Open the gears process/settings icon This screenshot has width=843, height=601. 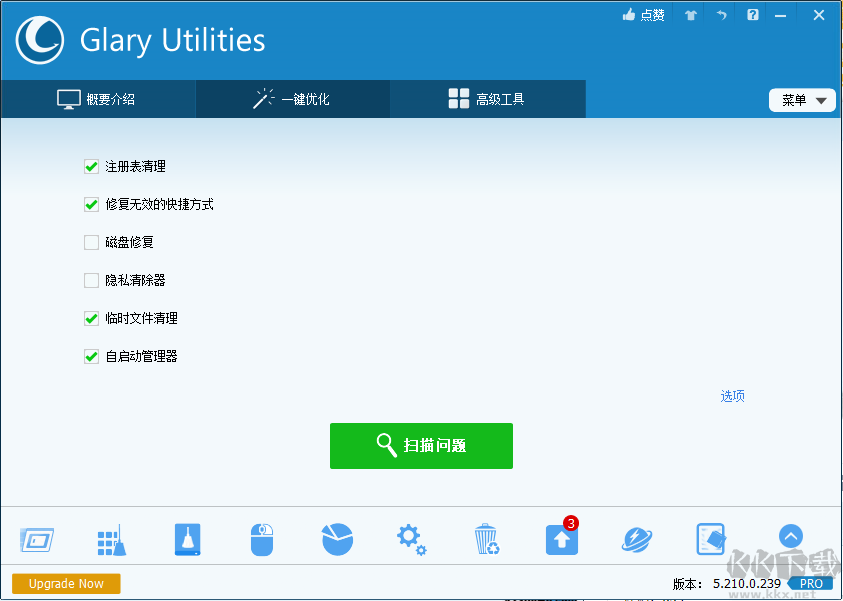[x=412, y=540]
